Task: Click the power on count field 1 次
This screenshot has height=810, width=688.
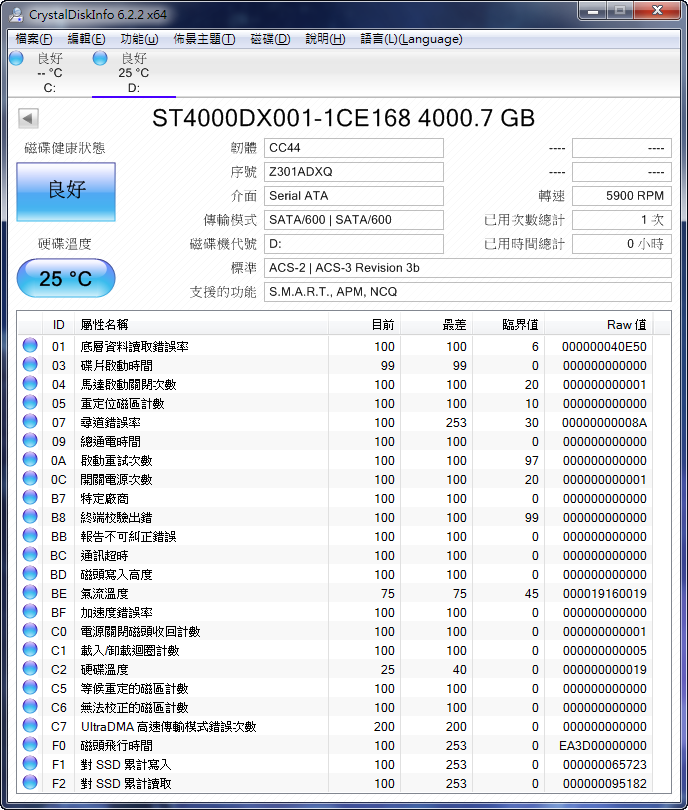Action: [x=622, y=220]
